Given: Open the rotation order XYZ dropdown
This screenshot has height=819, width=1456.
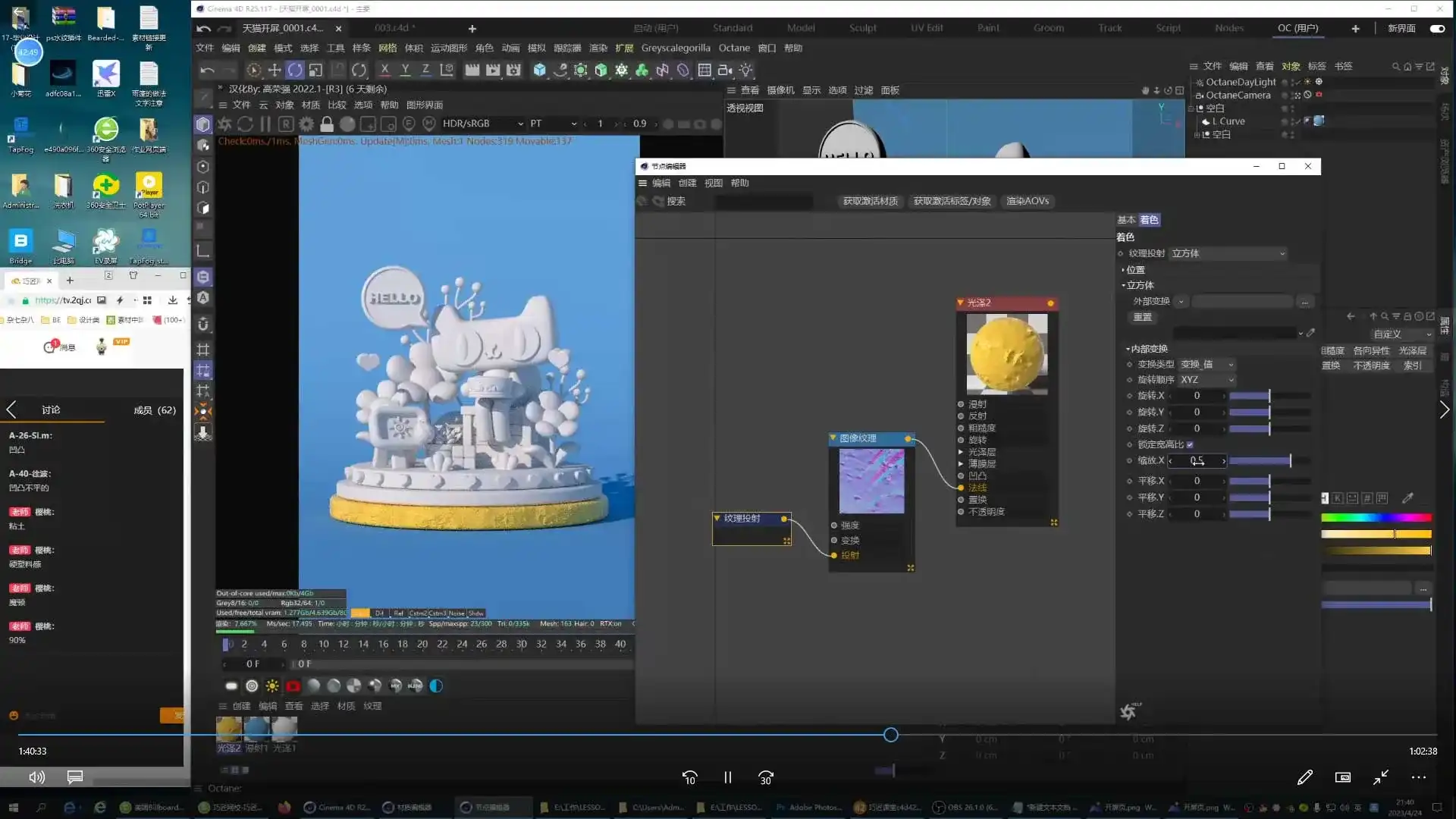Looking at the screenshot, I should 1207,380.
